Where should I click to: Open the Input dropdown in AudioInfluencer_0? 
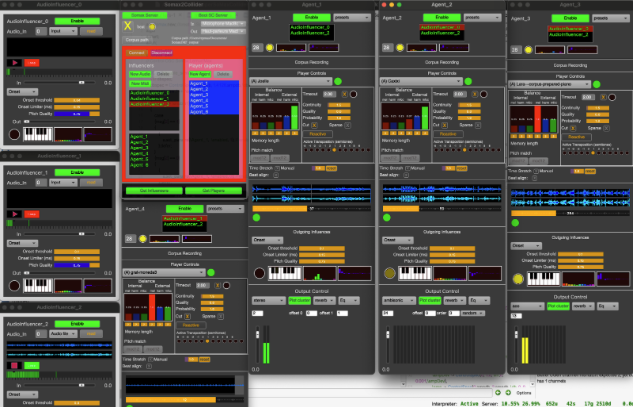coord(63,31)
